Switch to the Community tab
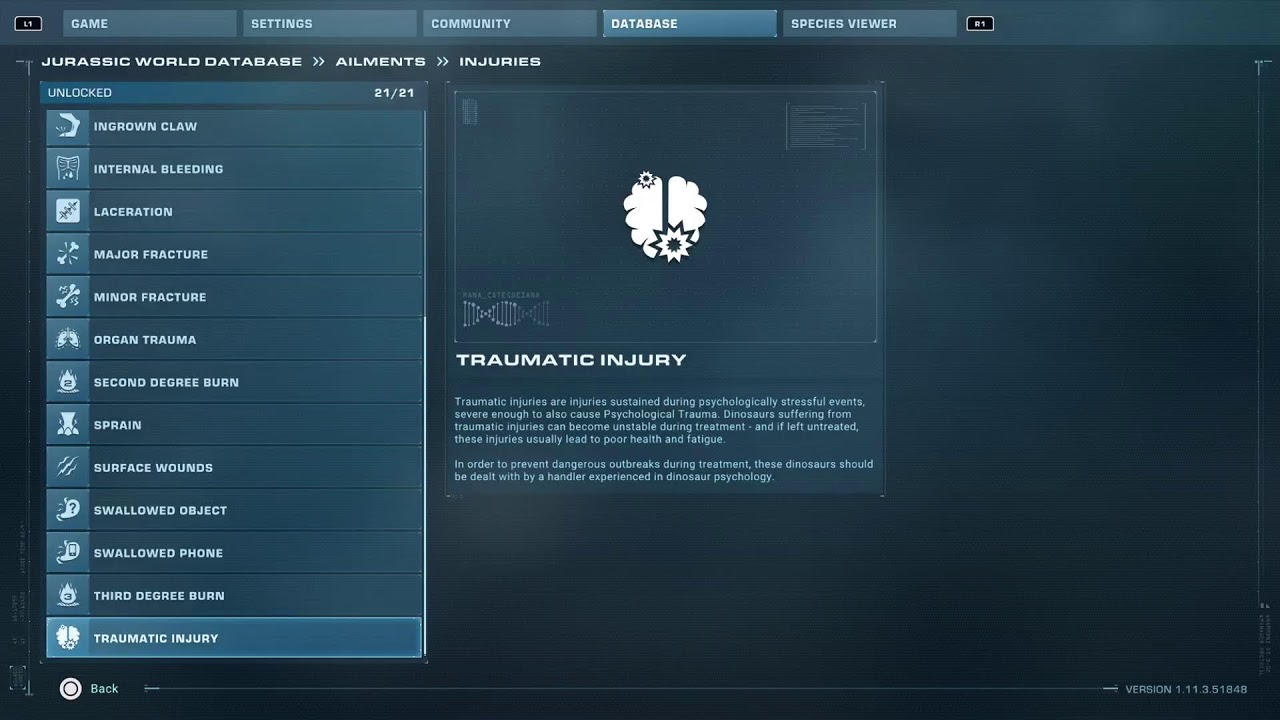The height and width of the screenshot is (720, 1280). click(x=510, y=23)
